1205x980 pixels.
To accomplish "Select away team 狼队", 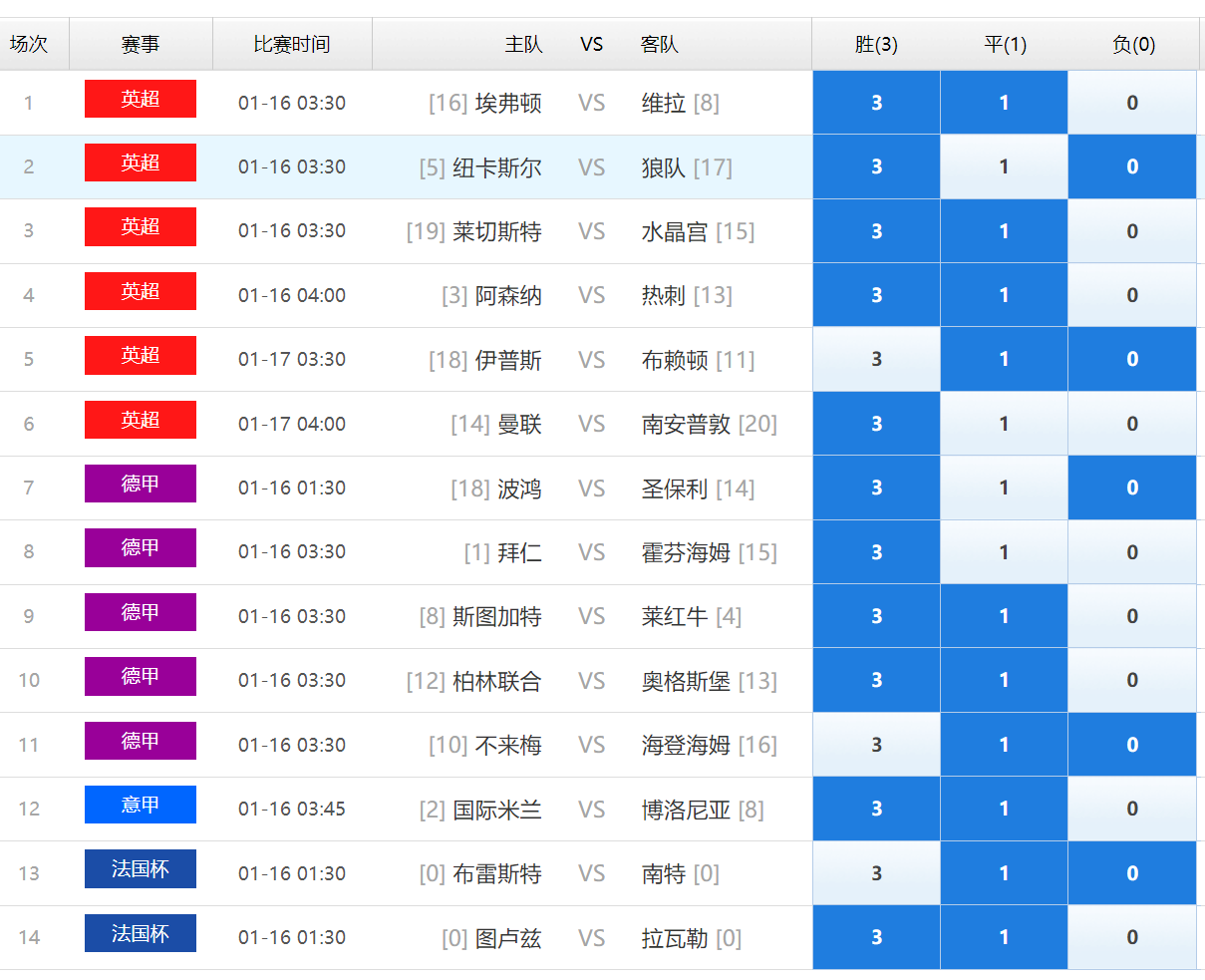I will point(664,167).
